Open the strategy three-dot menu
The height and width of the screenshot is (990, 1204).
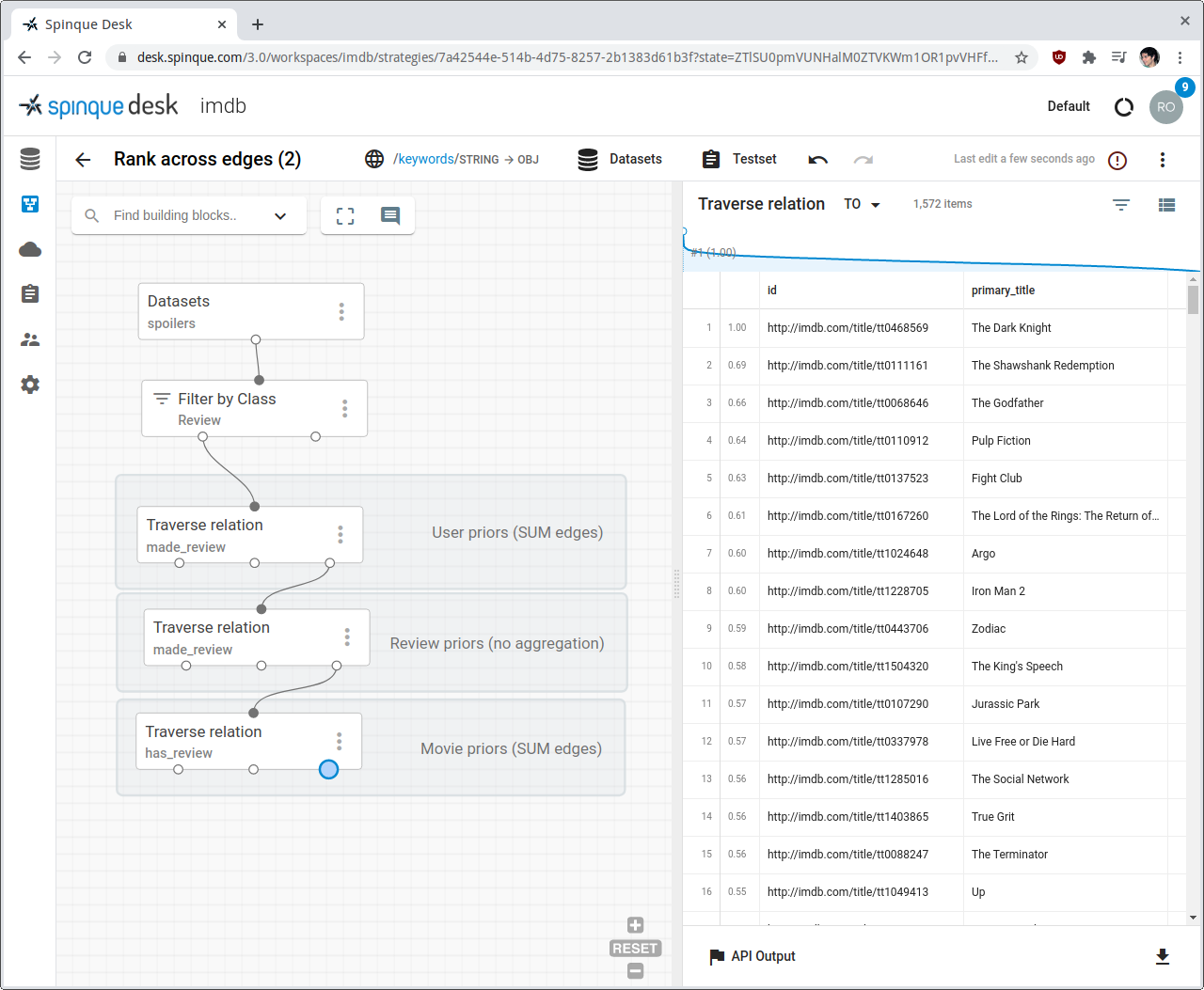(1163, 160)
